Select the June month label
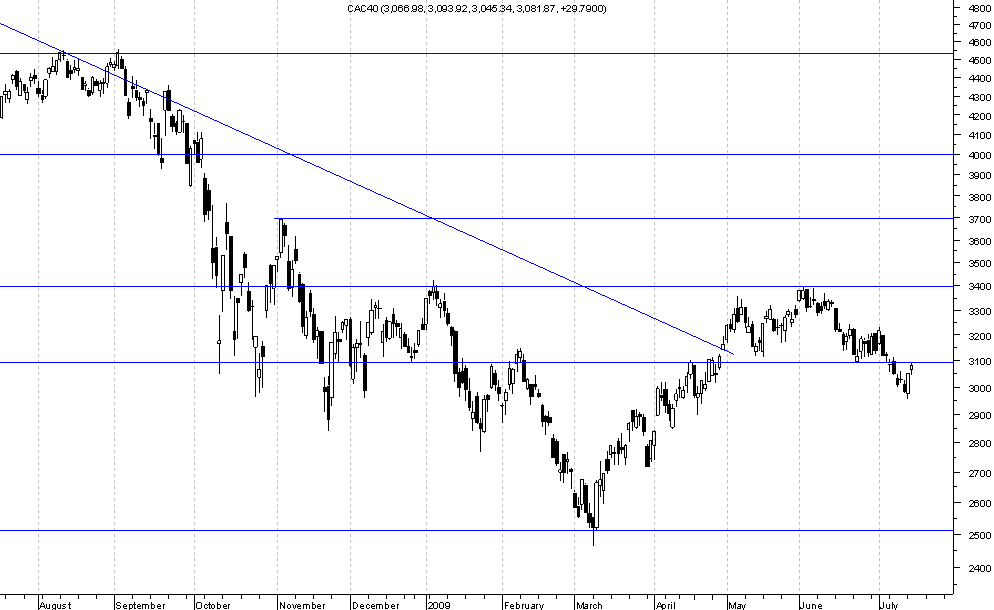The image size is (994, 610). click(x=811, y=605)
